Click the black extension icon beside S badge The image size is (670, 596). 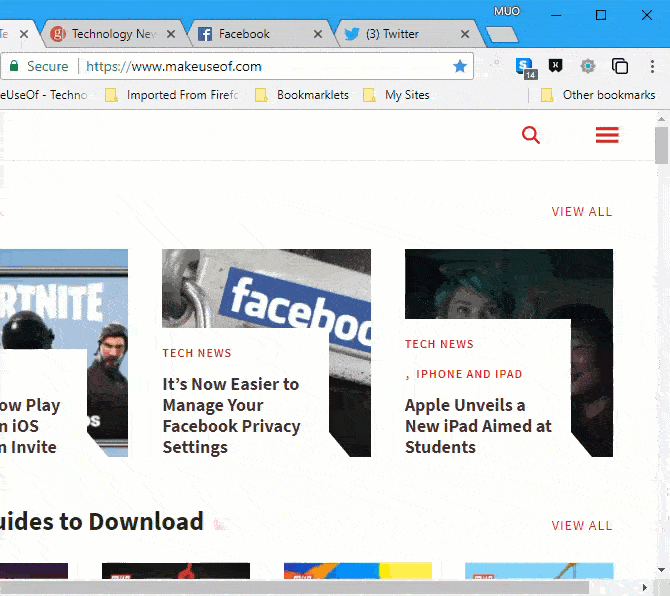(556, 66)
